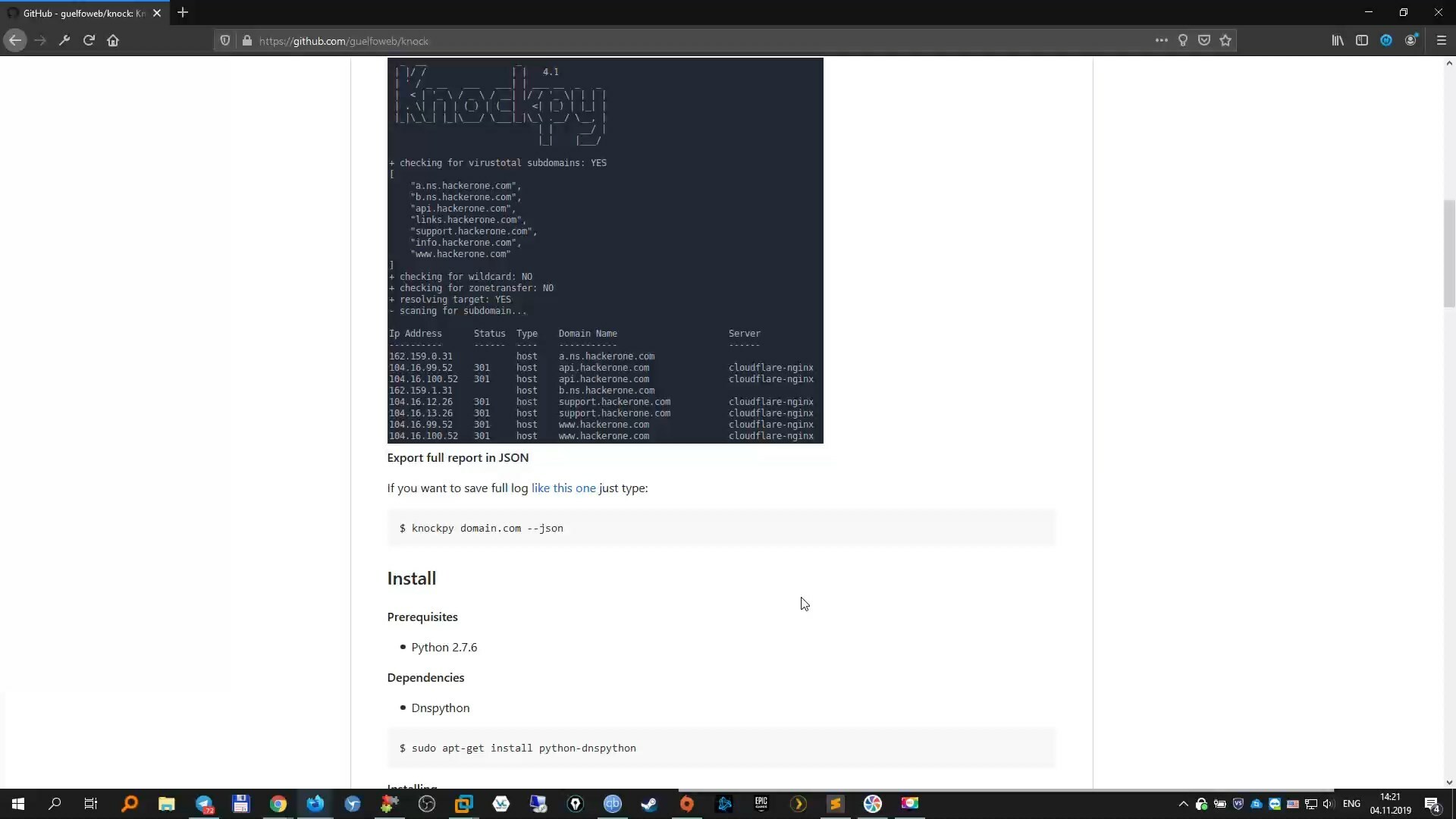Open the ENG input language selector

(x=1351, y=804)
